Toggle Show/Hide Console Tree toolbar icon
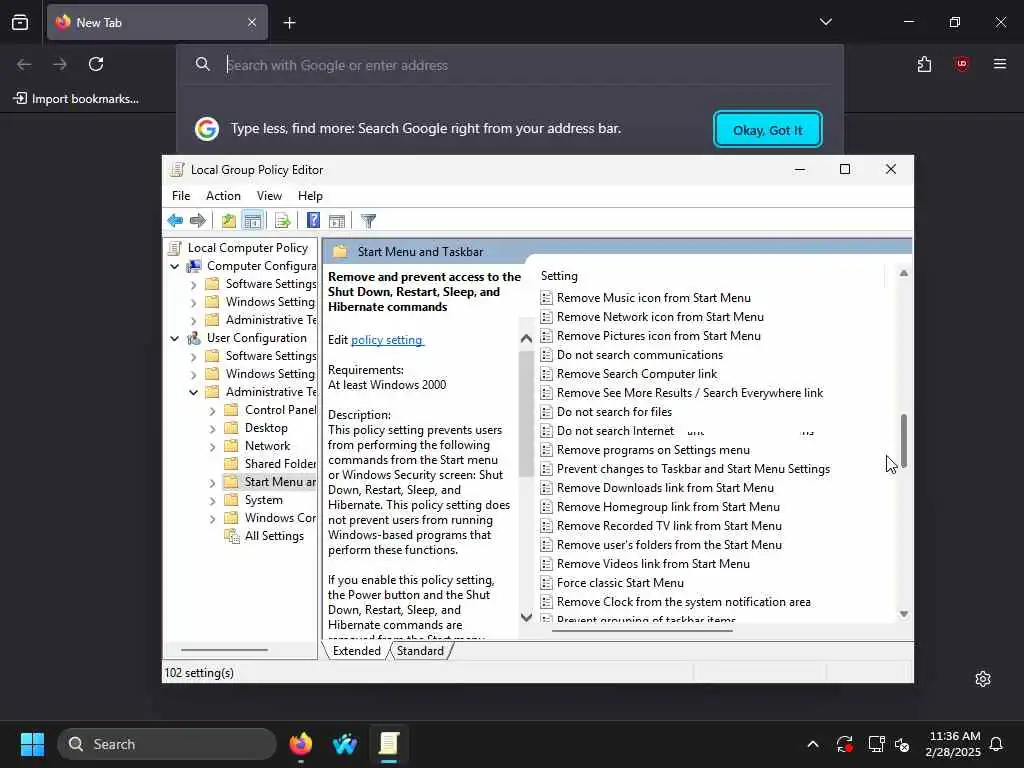 [252, 221]
